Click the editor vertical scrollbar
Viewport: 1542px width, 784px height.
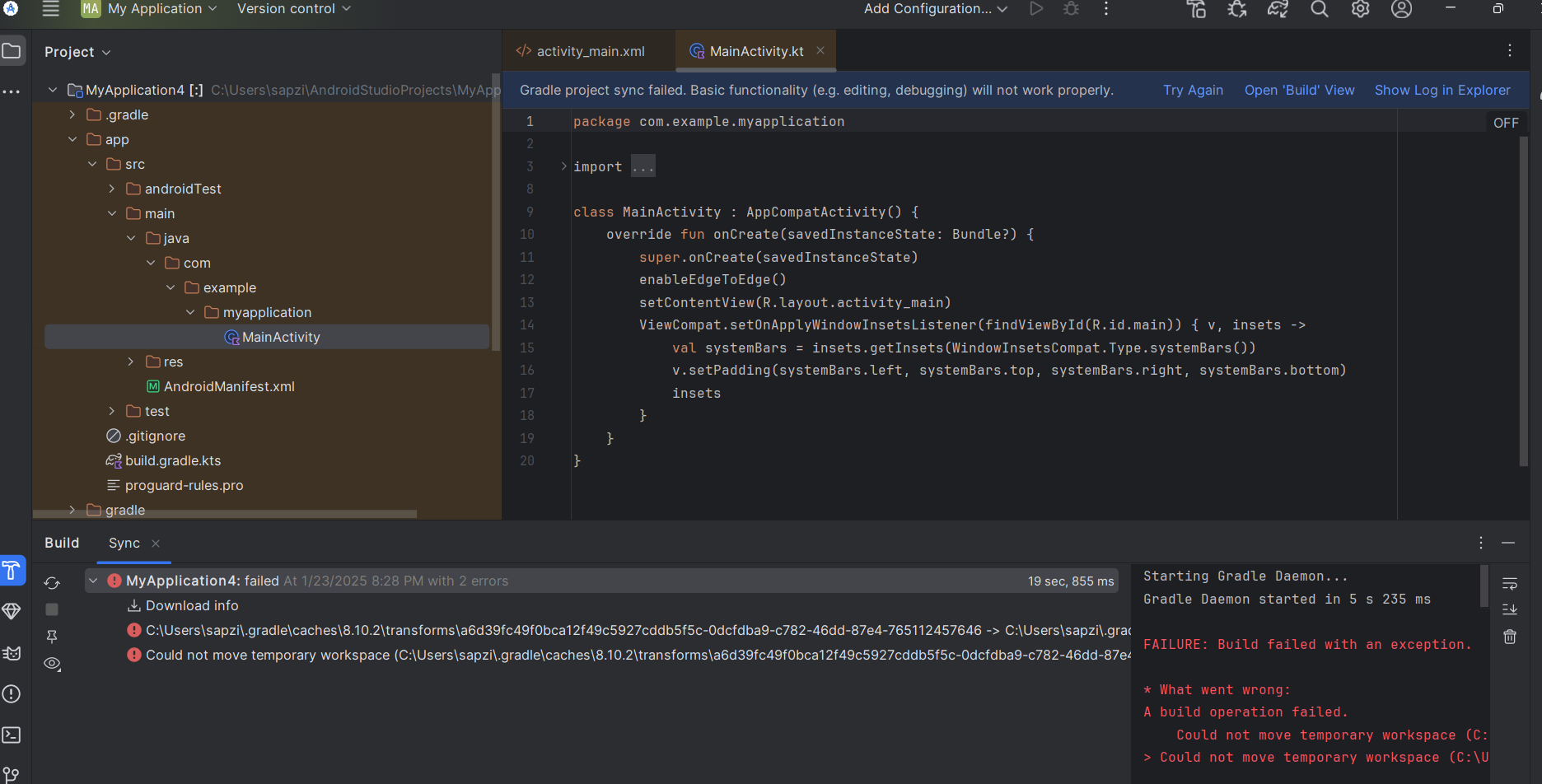tap(1524, 301)
